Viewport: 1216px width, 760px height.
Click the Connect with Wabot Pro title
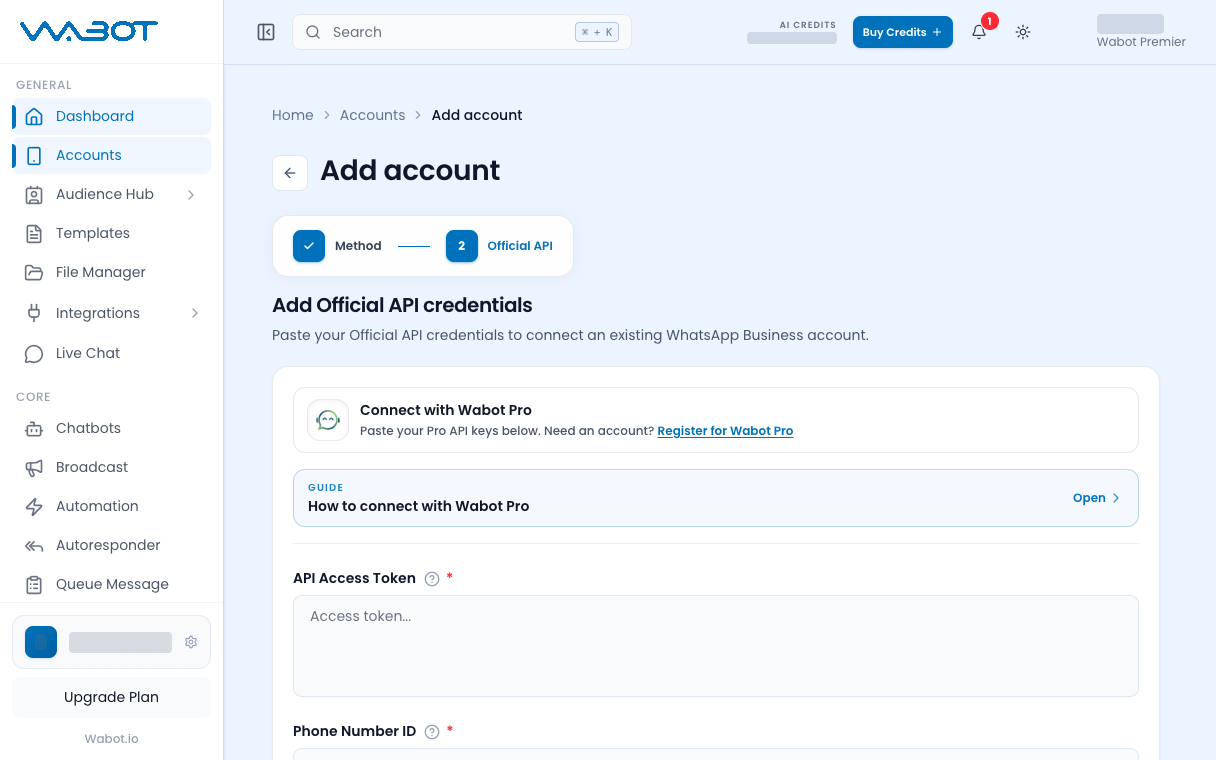pos(446,410)
